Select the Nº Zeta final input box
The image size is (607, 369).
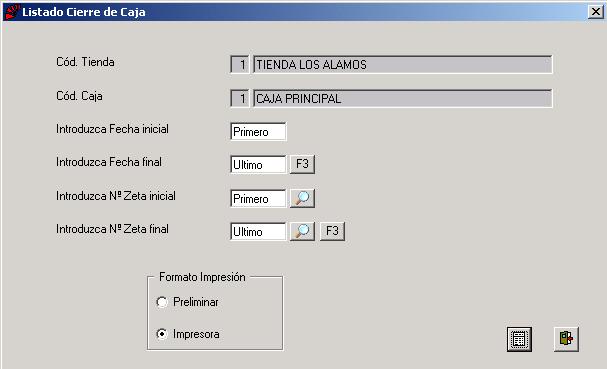point(258,232)
